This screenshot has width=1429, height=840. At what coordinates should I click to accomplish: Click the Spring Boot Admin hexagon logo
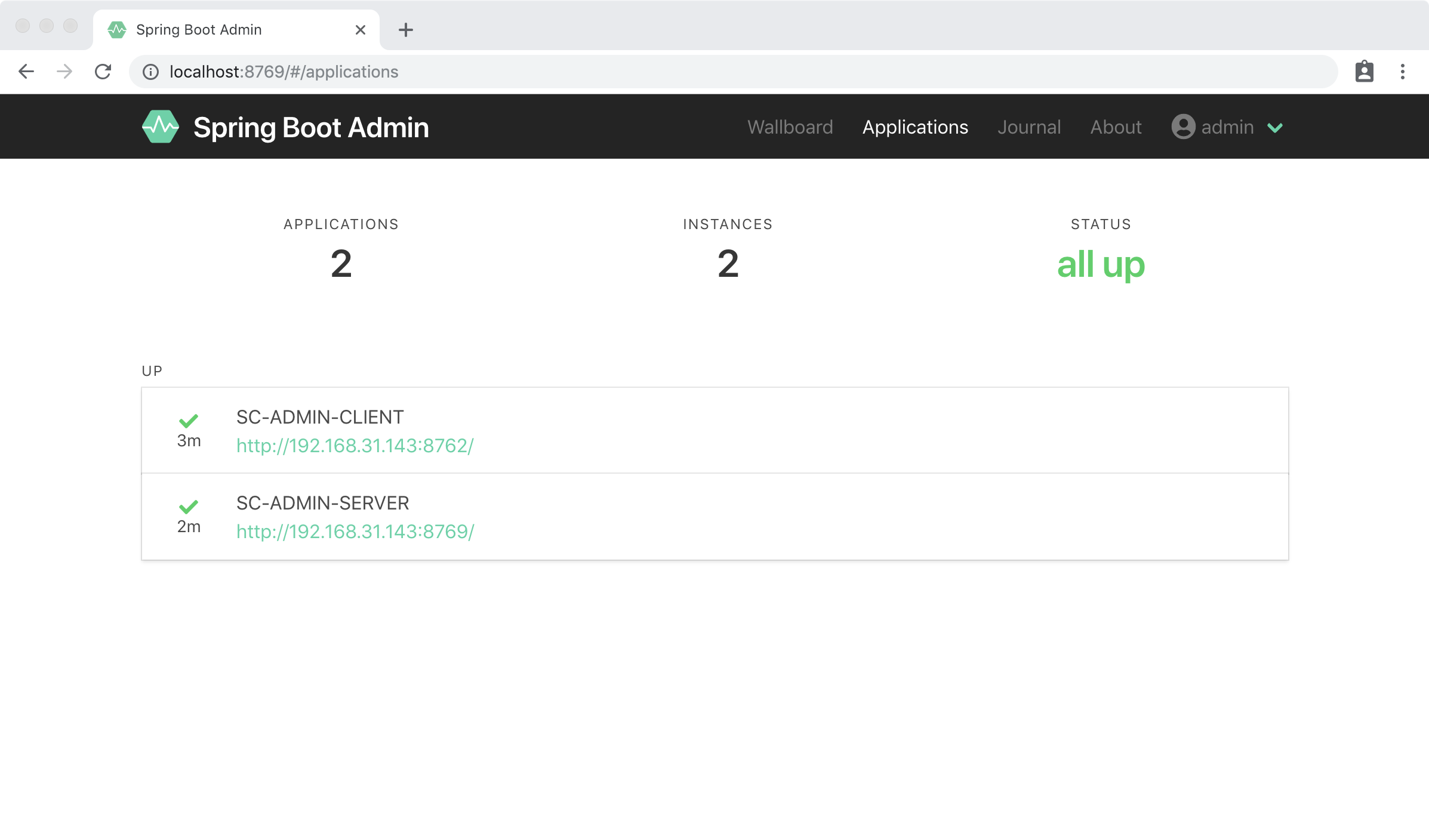click(x=160, y=126)
